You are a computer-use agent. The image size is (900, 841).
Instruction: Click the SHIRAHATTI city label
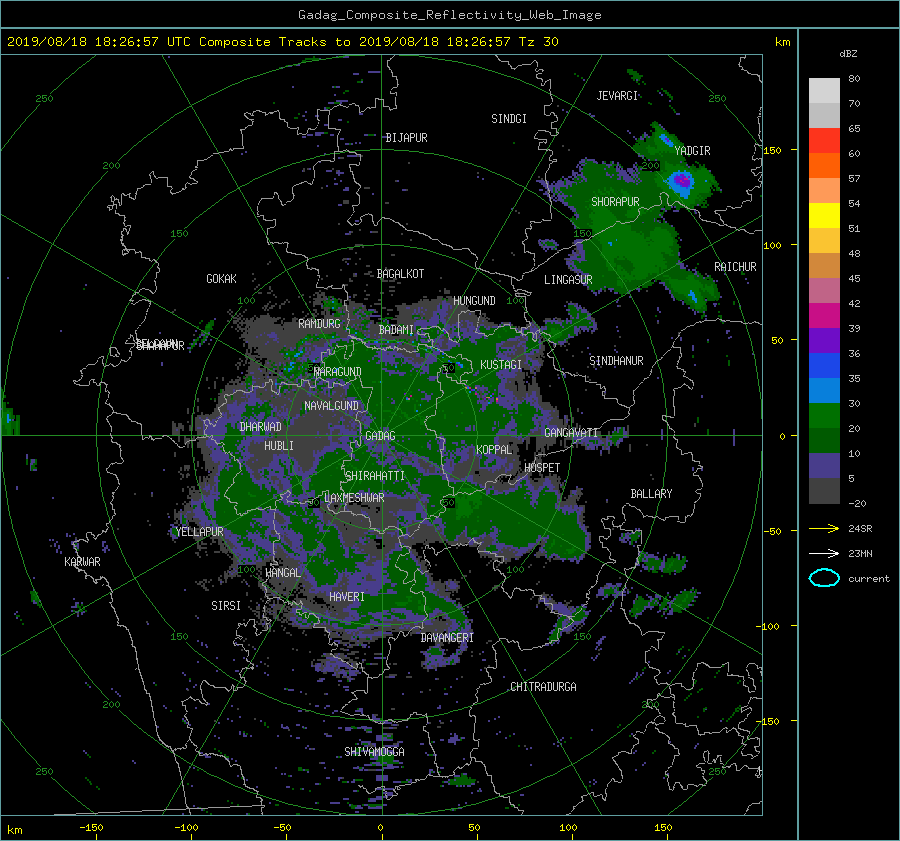[x=375, y=476]
